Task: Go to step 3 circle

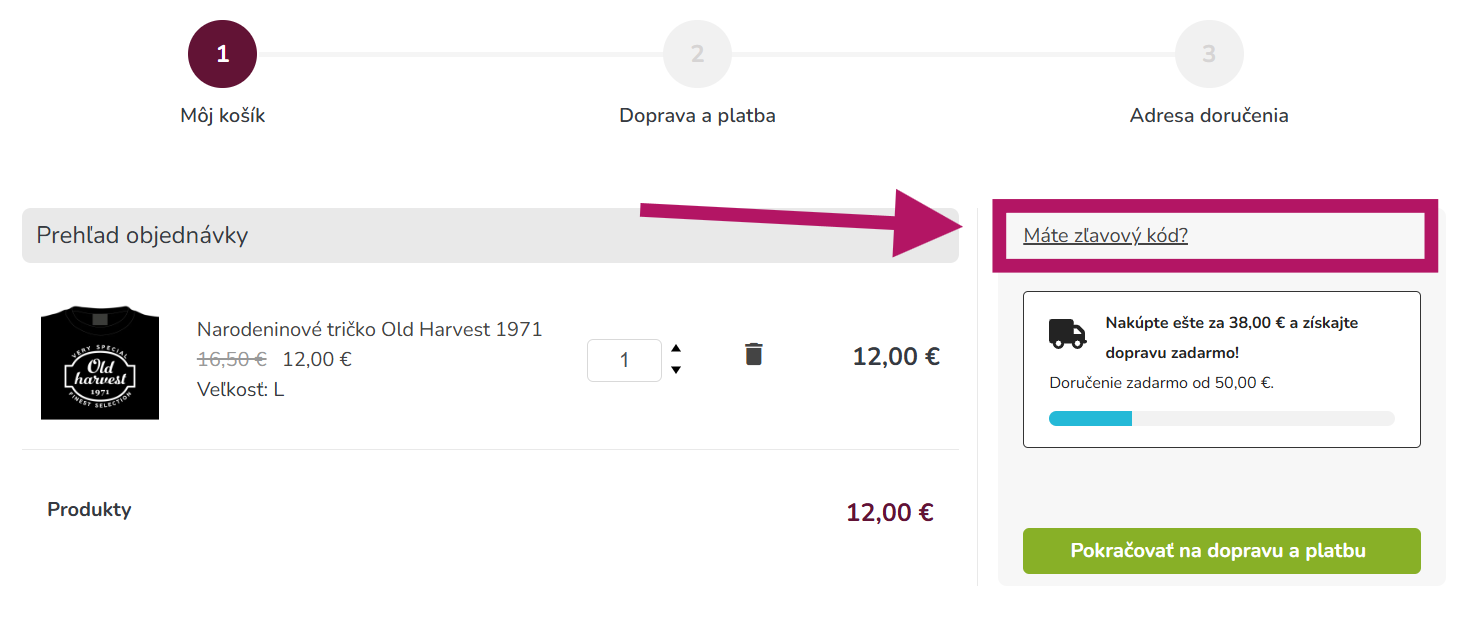Action: (1209, 54)
